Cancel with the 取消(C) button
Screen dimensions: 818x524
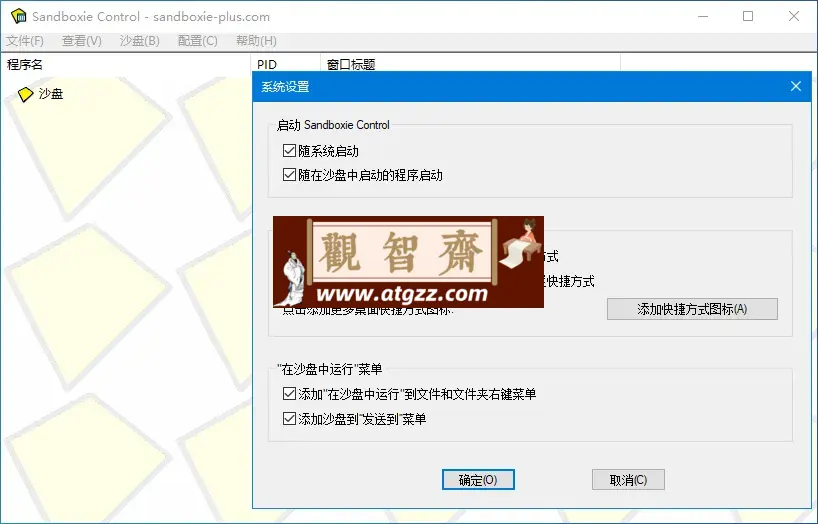pyautogui.click(x=628, y=480)
